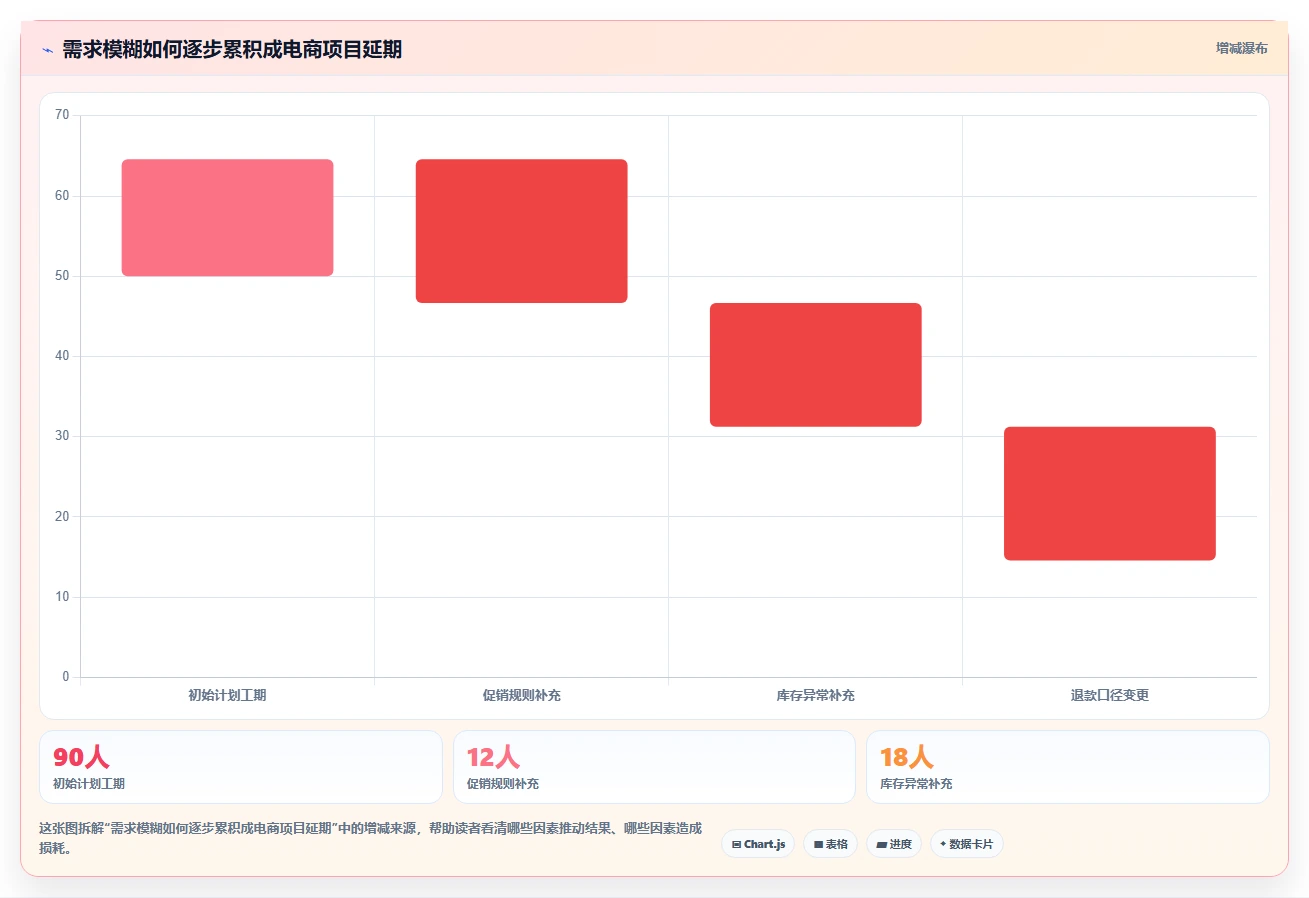The height and width of the screenshot is (898, 1309).
Task: Click the y-axis value 70
Action: [62, 115]
